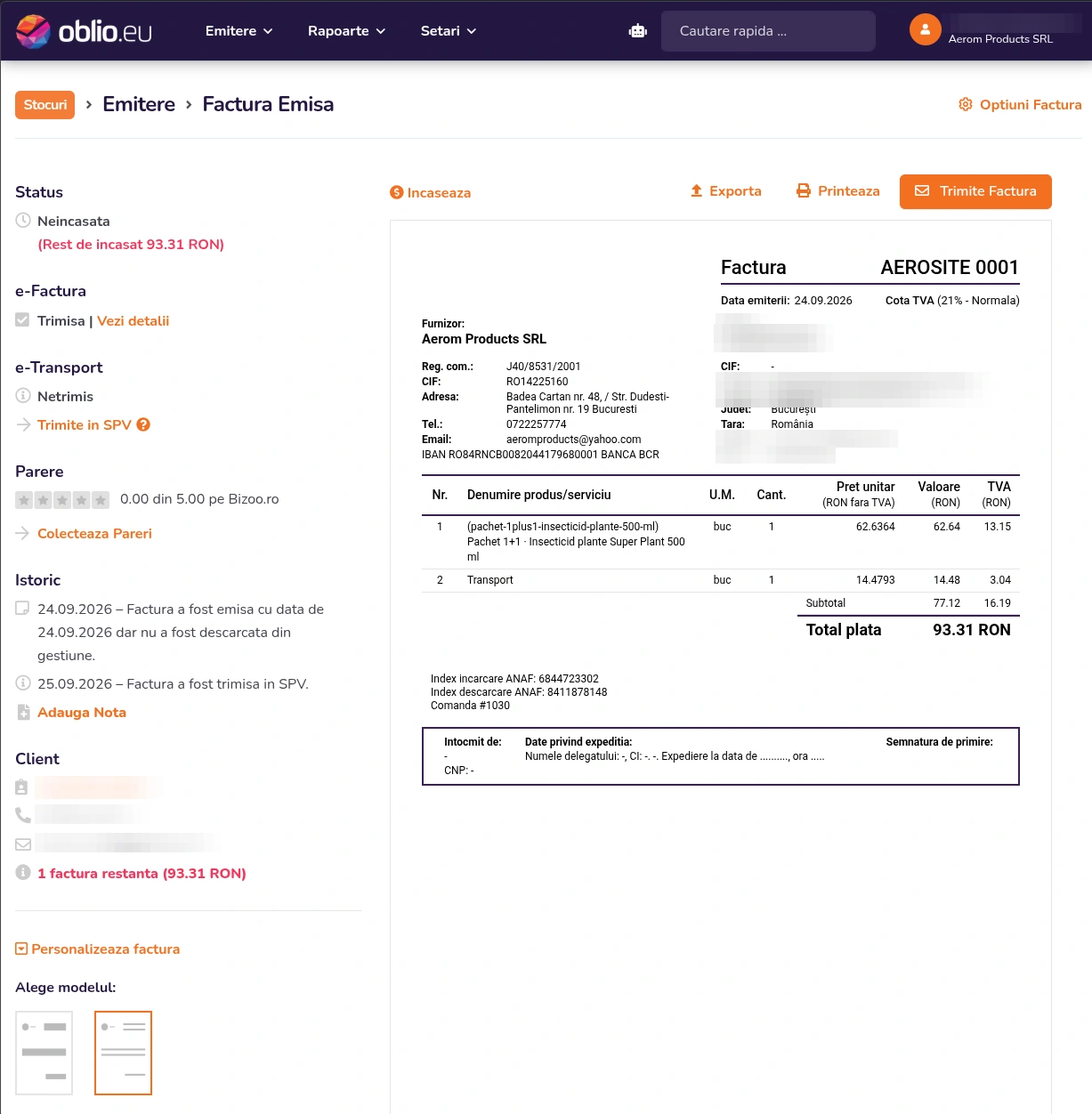Open Vezi detalii link
The image size is (1092, 1114).
click(x=133, y=320)
